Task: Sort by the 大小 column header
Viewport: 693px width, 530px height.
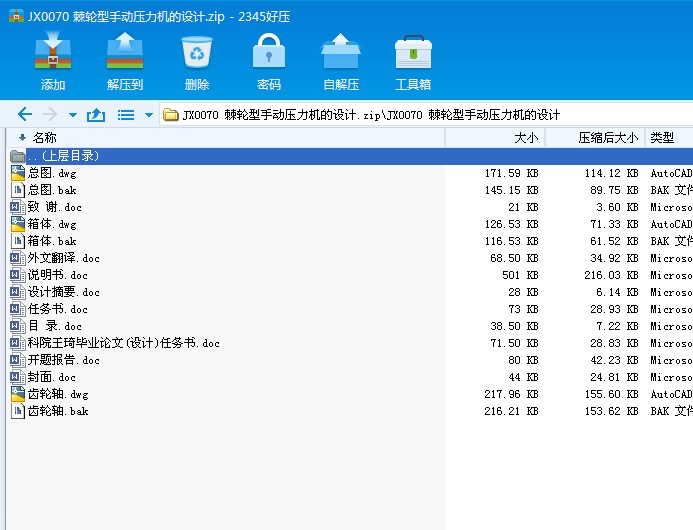Action: [x=495, y=138]
